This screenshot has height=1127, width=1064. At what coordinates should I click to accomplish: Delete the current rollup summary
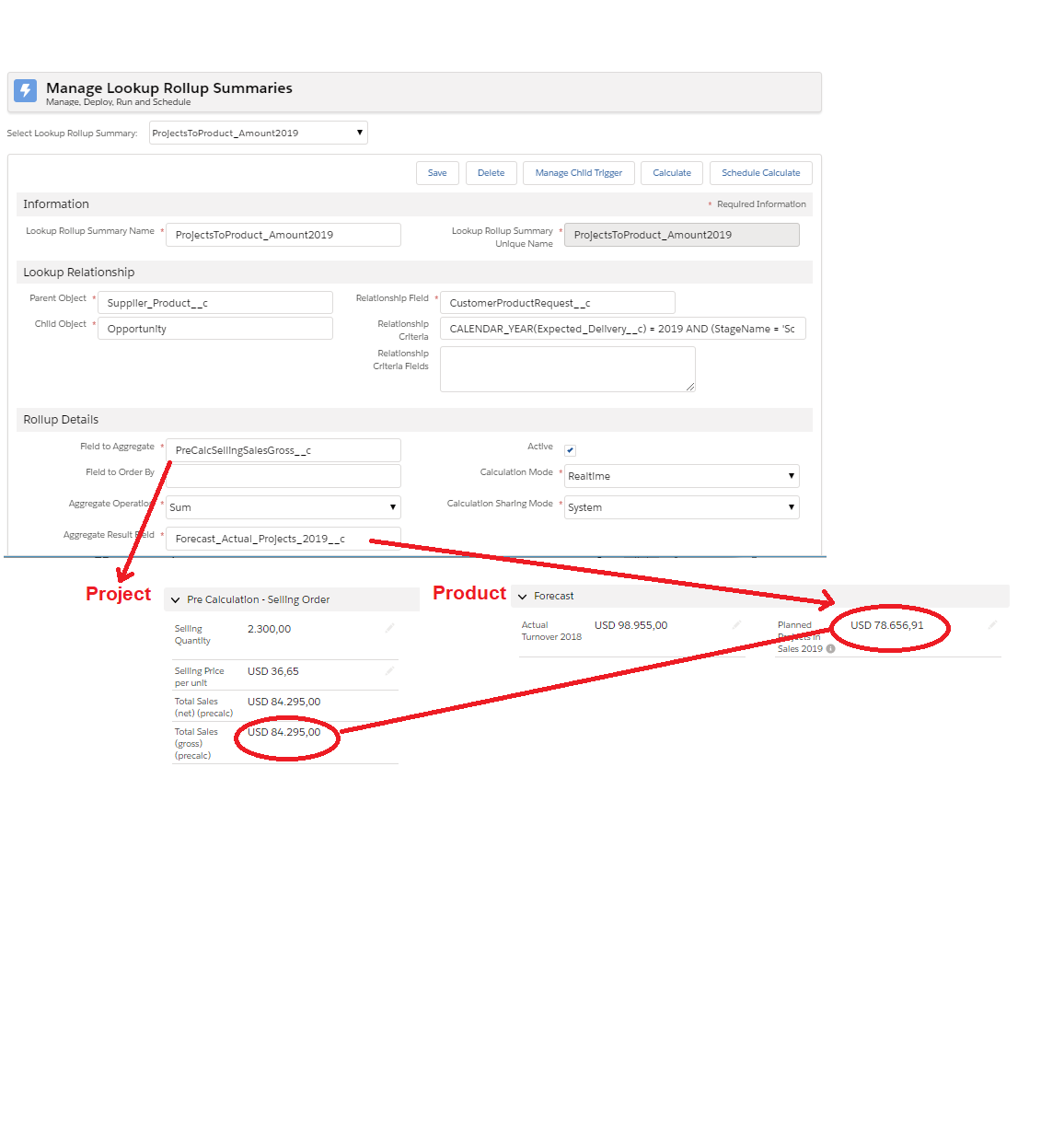491,172
